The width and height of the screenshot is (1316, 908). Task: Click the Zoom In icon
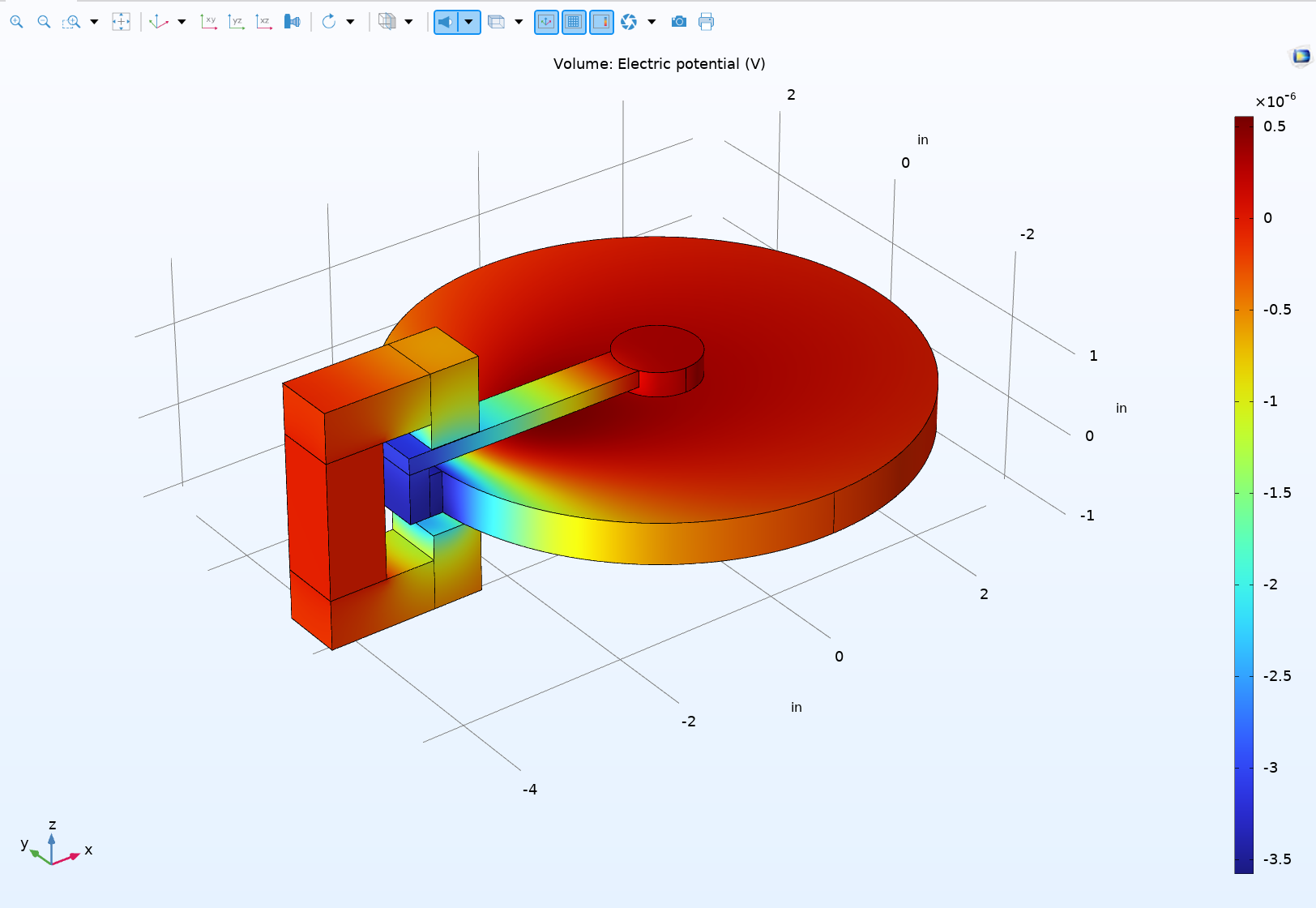click(x=16, y=22)
